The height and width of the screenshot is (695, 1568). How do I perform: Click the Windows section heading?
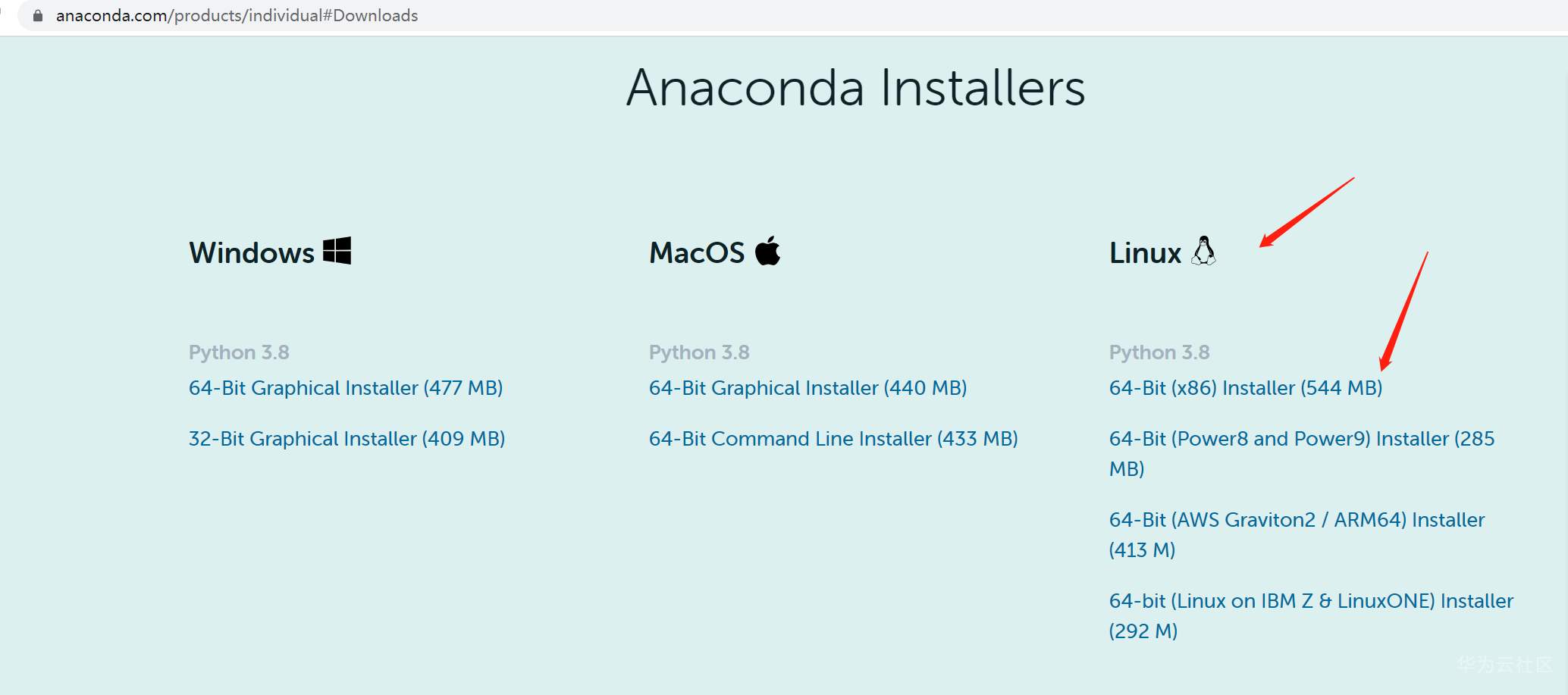pyautogui.click(x=252, y=253)
